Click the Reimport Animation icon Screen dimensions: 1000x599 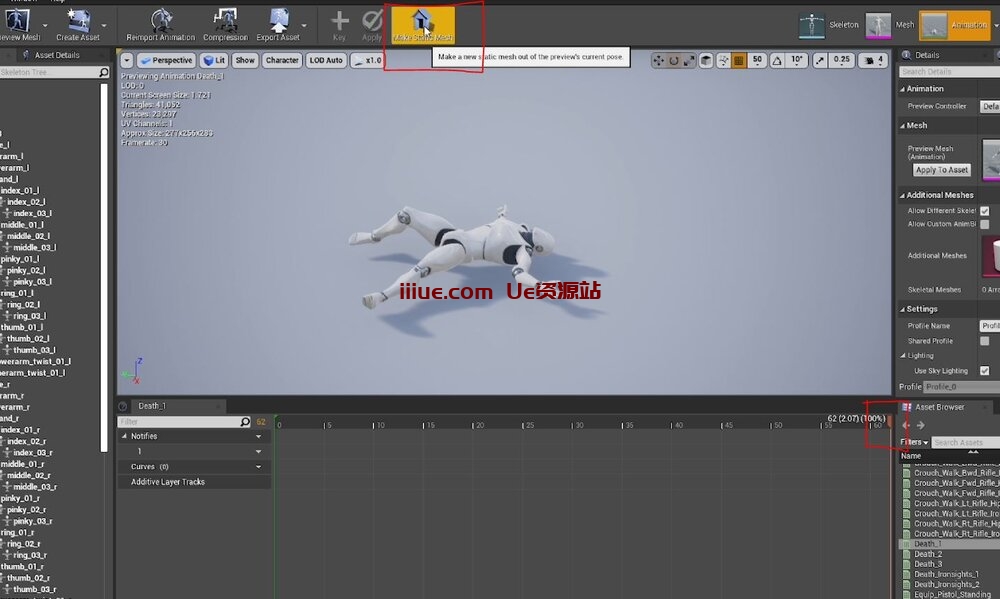click(162, 21)
